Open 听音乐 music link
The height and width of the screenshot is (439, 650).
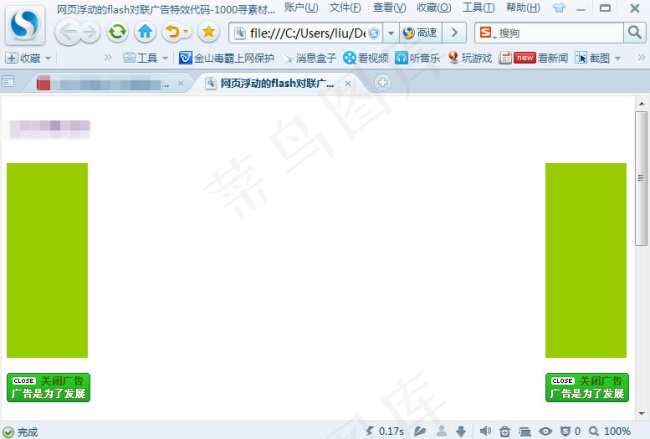(x=417, y=58)
